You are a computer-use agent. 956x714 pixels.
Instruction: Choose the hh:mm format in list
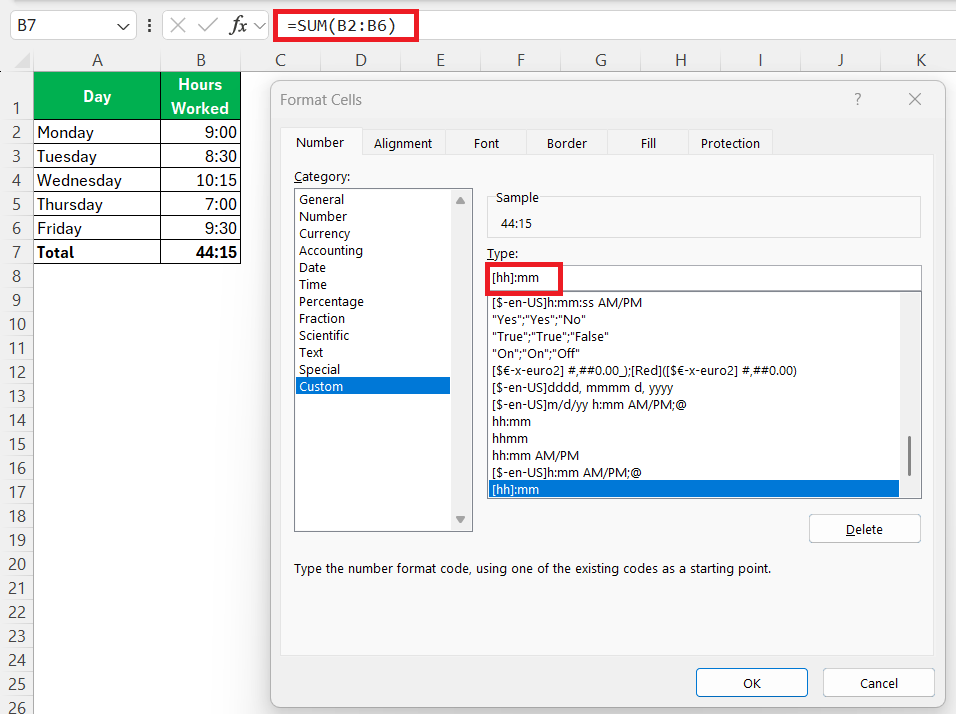coord(694,422)
